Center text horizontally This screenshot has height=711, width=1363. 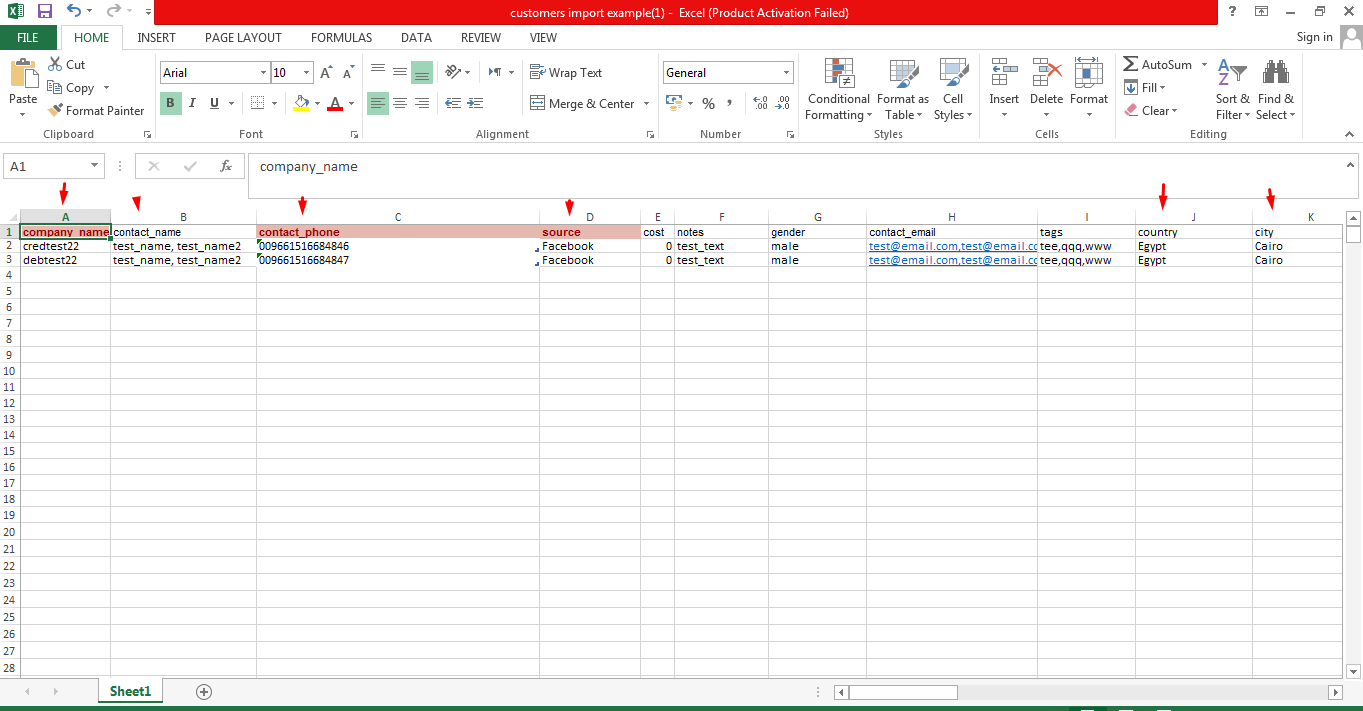(399, 103)
